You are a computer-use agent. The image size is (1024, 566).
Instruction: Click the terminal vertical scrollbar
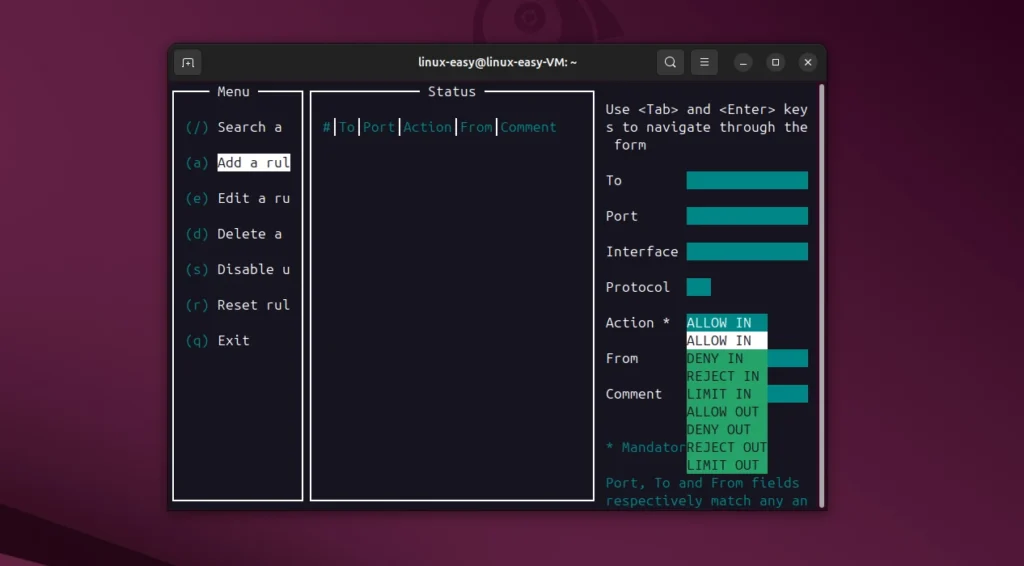click(822, 294)
